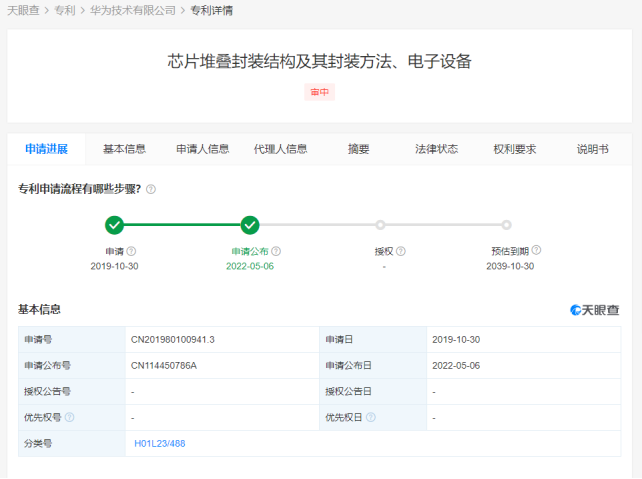642x479 pixels.
Task: Open 华为技术有限公司 breadcrumb link
Action: 133,10
